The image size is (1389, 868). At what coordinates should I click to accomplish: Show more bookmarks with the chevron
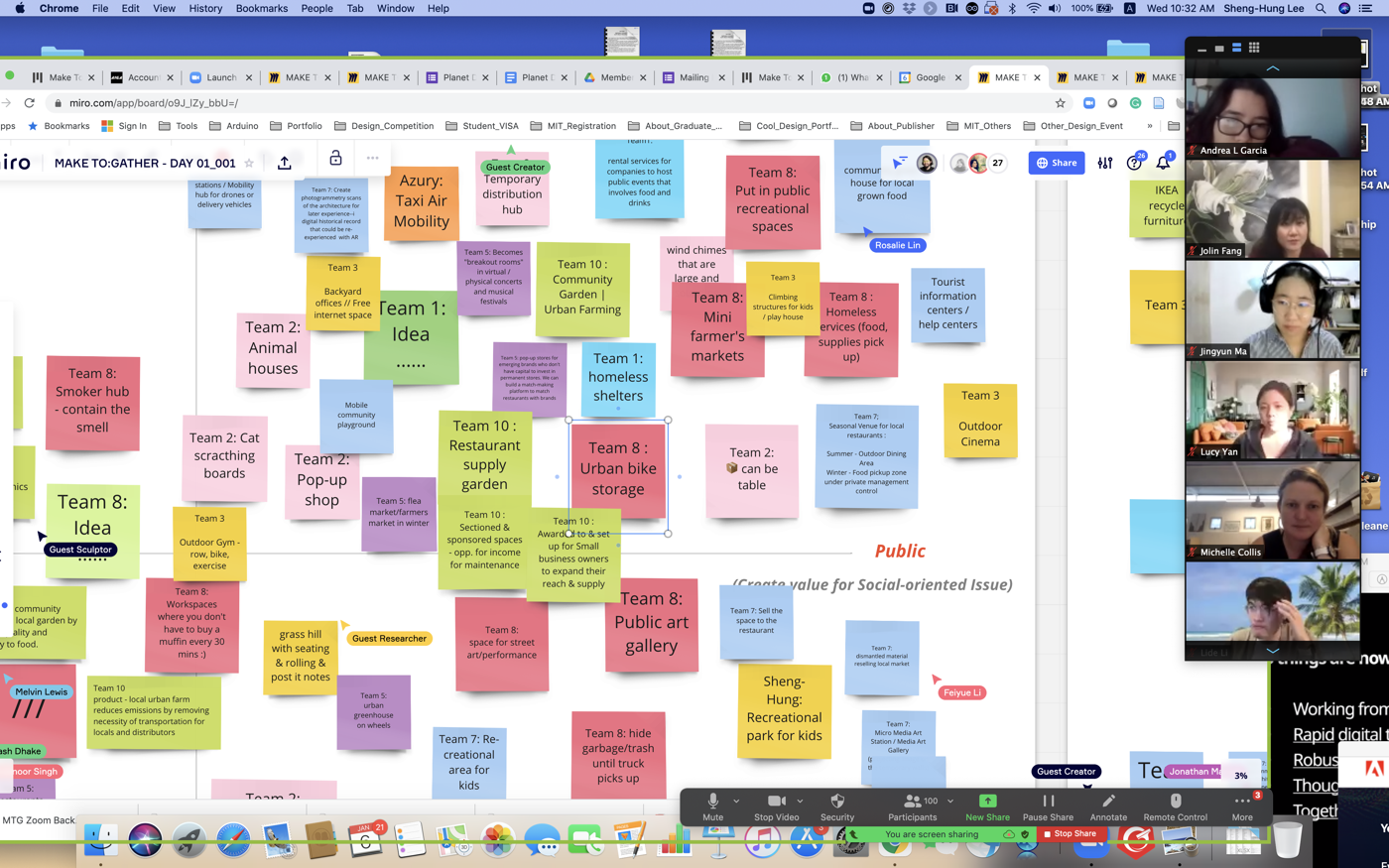(x=1149, y=126)
